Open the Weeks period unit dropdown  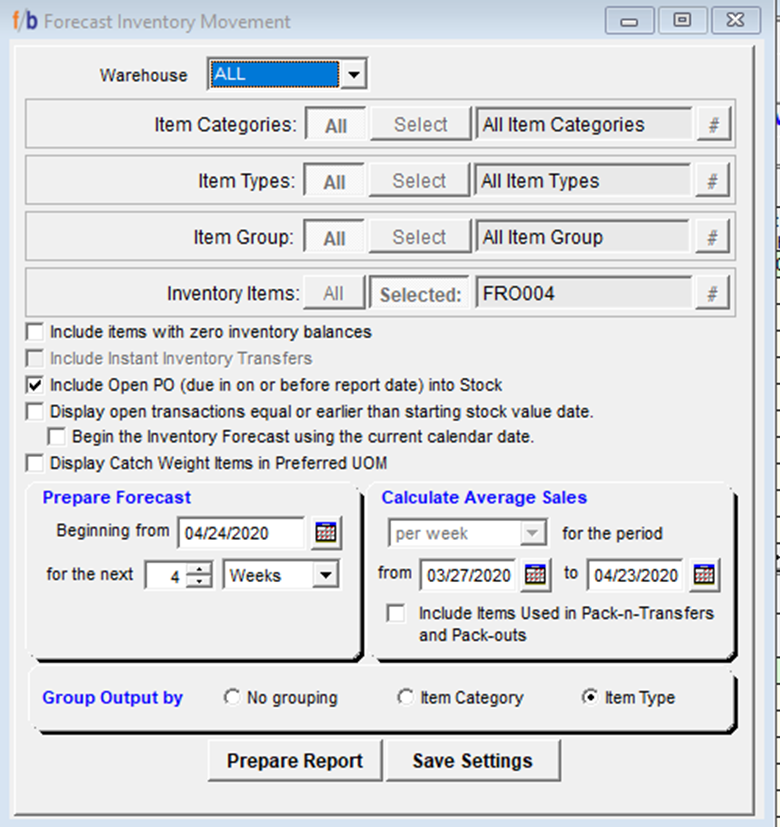(x=325, y=575)
